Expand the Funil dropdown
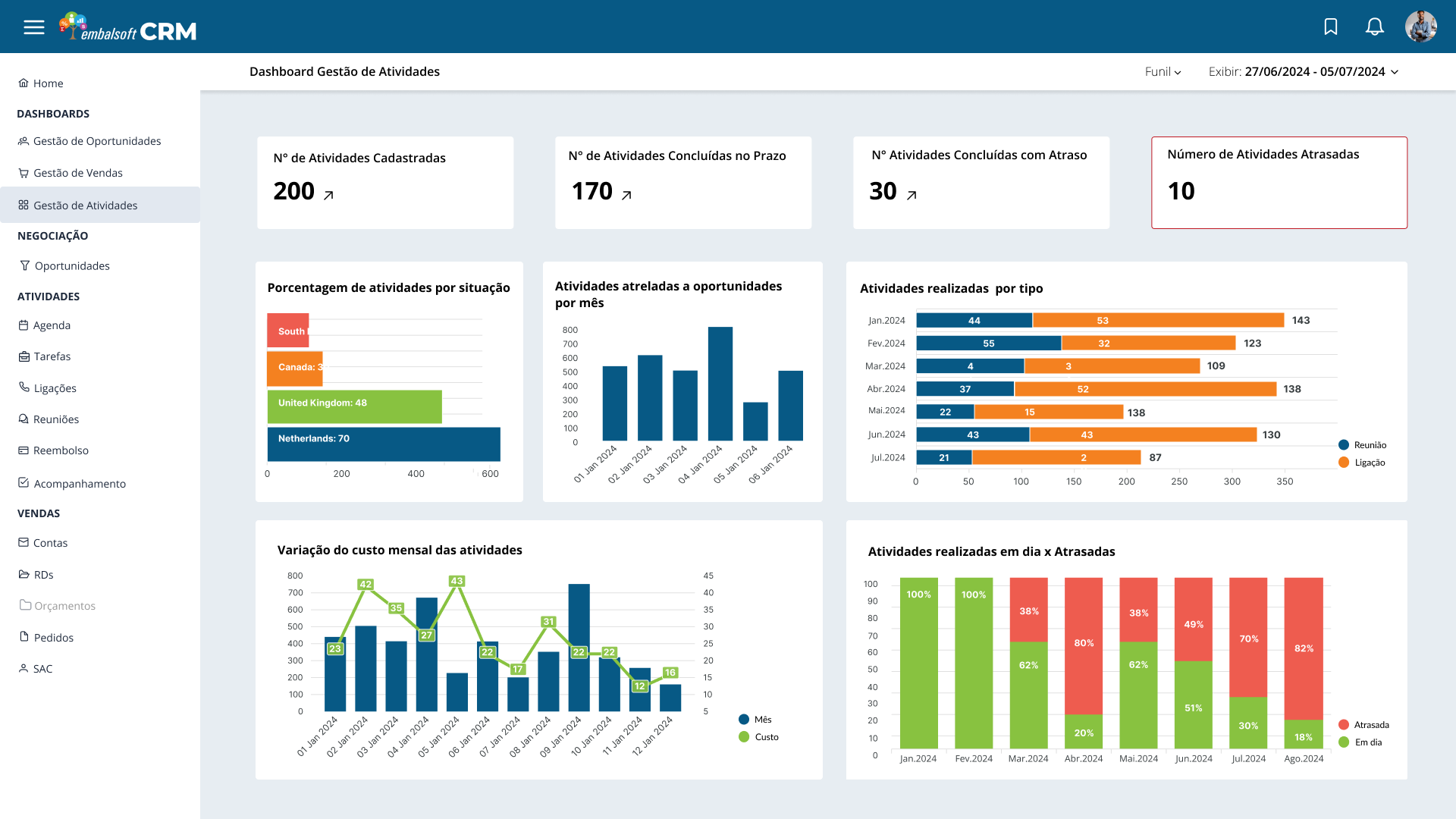 click(1163, 72)
